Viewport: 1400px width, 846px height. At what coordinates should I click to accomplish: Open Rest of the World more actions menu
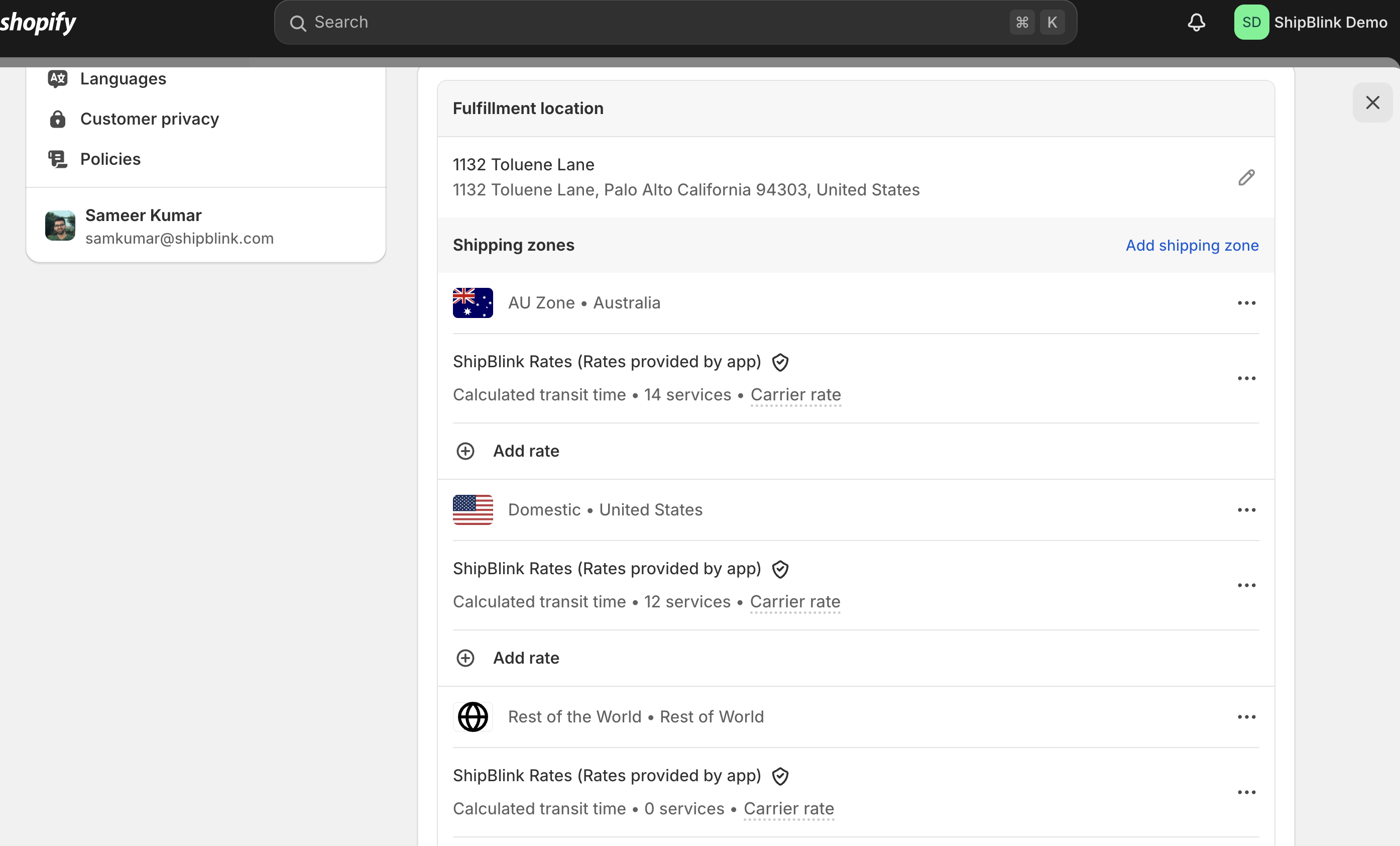pos(1246,717)
